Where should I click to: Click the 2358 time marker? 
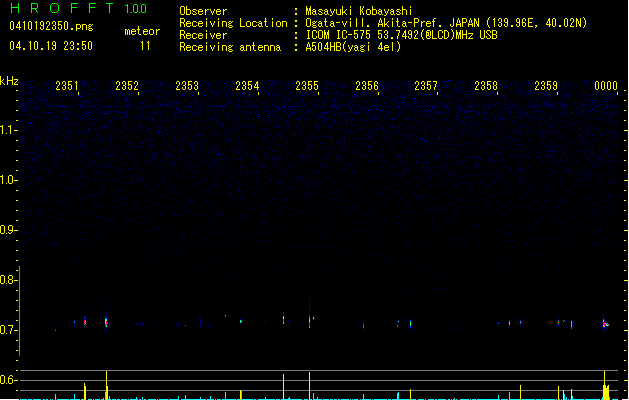point(486,86)
